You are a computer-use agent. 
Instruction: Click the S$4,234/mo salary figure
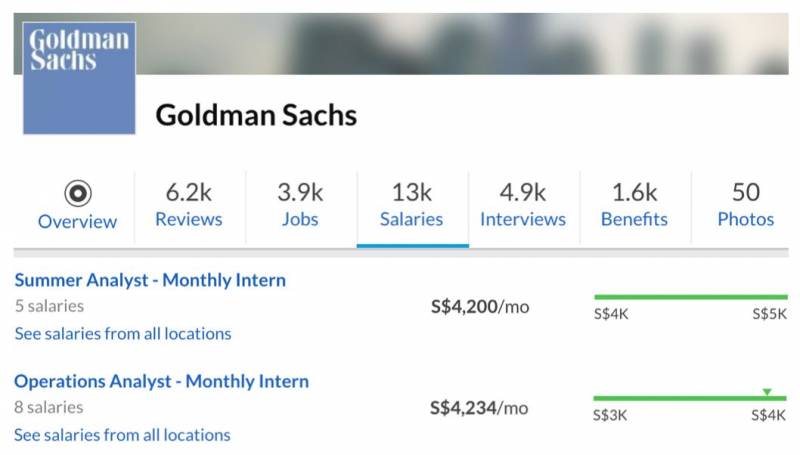(x=479, y=407)
